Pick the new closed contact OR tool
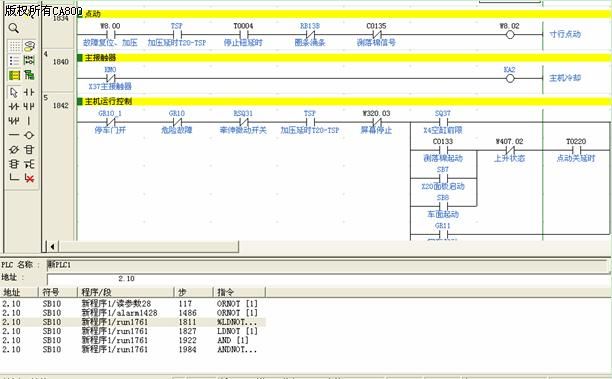The height and width of the screenshot is (379, 612). [x=14, y=121]
